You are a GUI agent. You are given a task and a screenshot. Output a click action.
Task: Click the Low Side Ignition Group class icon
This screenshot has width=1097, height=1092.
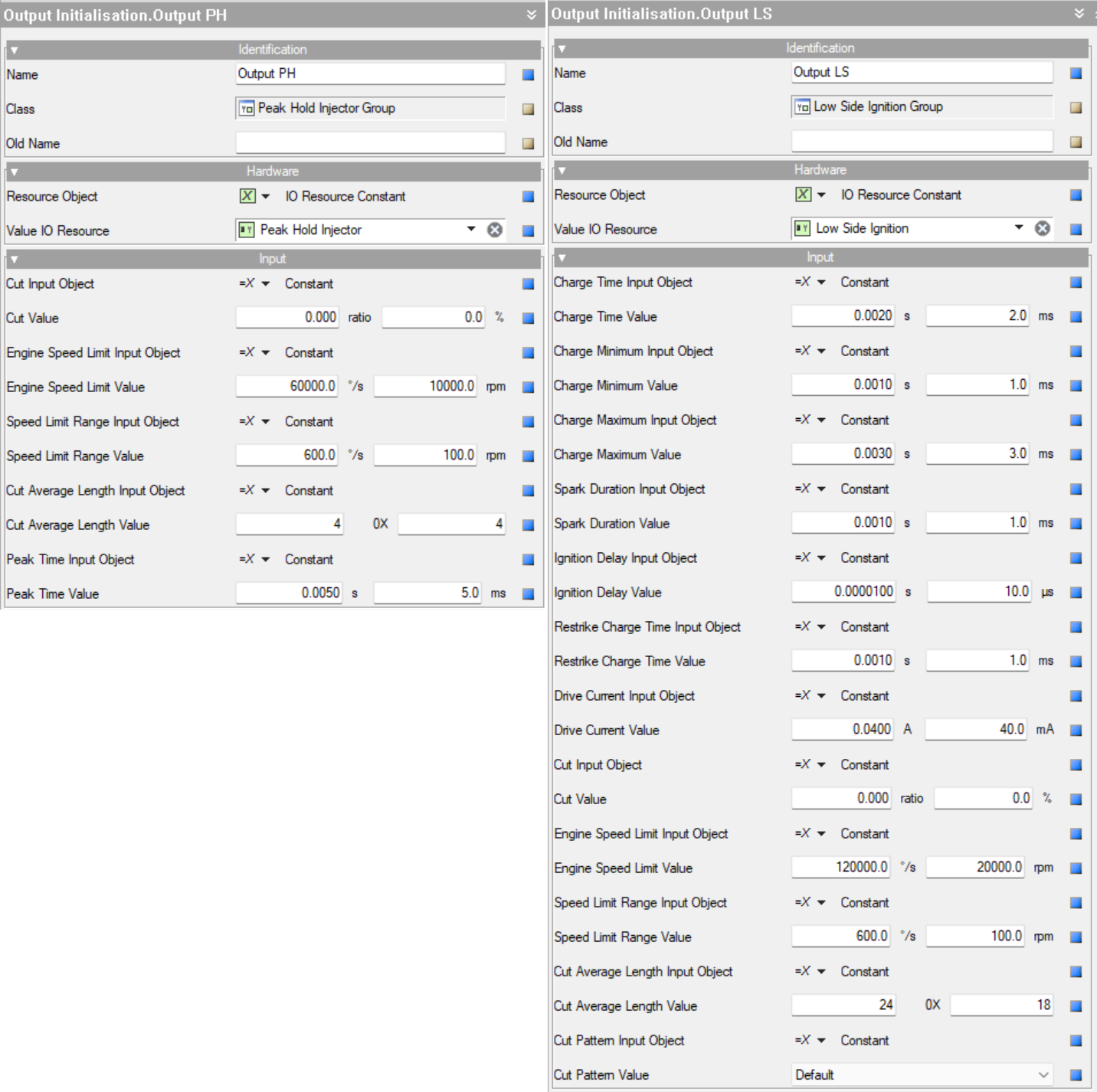coord(801,106)
